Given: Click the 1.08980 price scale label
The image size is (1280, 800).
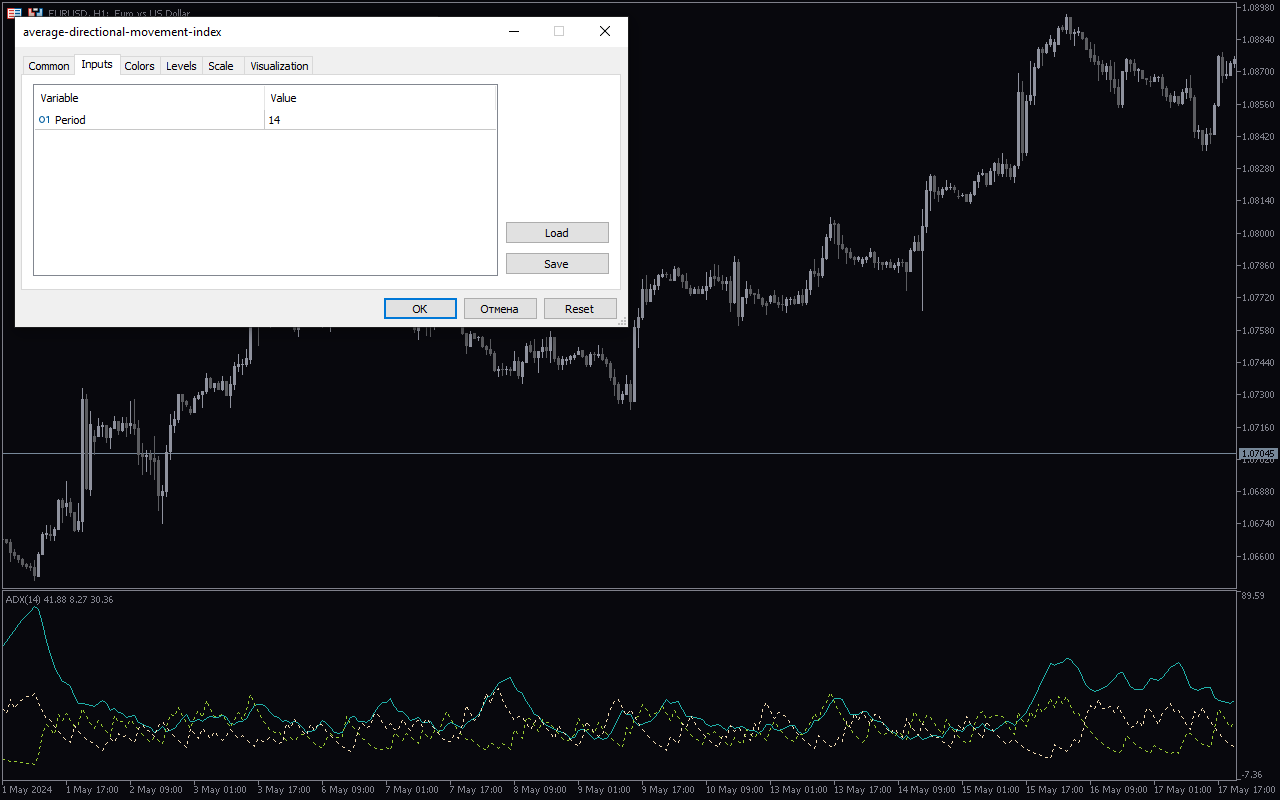Looking at the screenshot, I should click(1257, 7).
